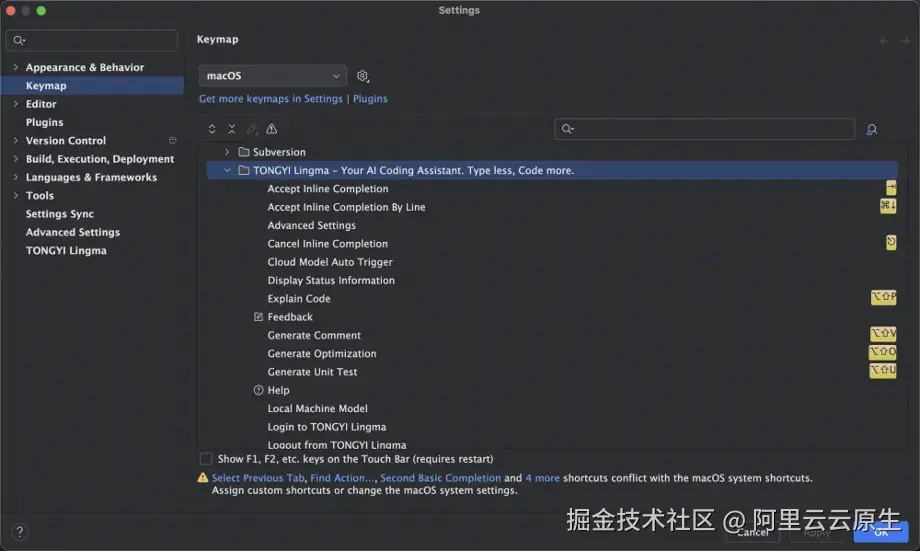Click the Select Previous Tab conflict link
The image size is (920, 552).
pyautogui.click(x=258, y=479)
